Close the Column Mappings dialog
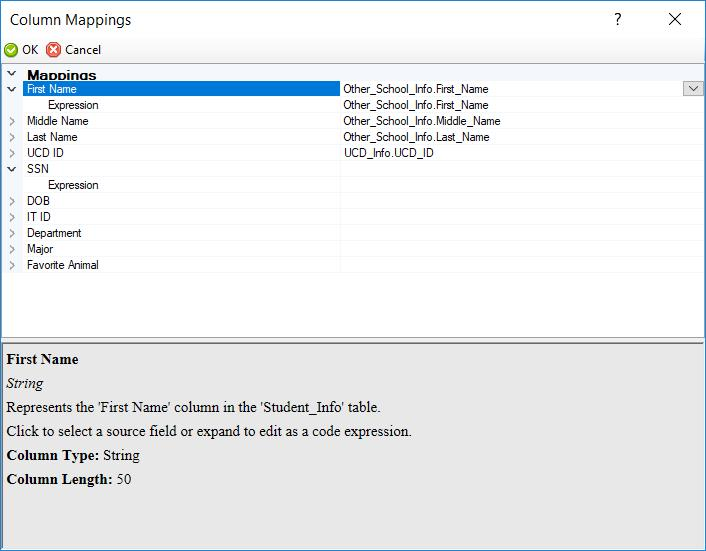Screen dimensions: 706x551 pyautogui.click(x=675, y=19)
